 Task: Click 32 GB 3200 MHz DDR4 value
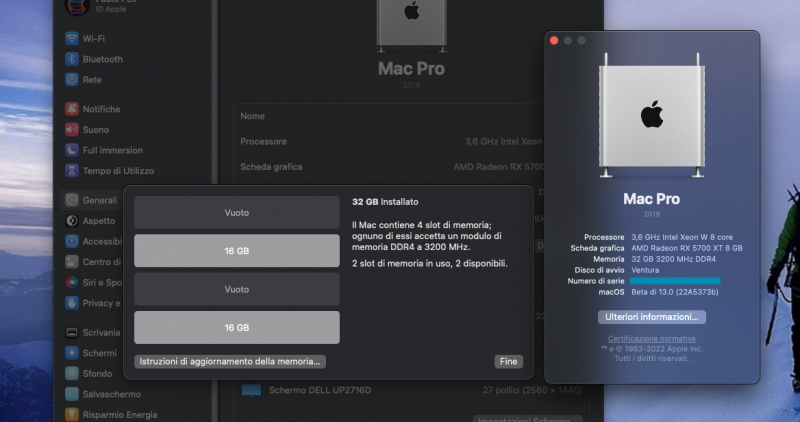click(673, 259)
